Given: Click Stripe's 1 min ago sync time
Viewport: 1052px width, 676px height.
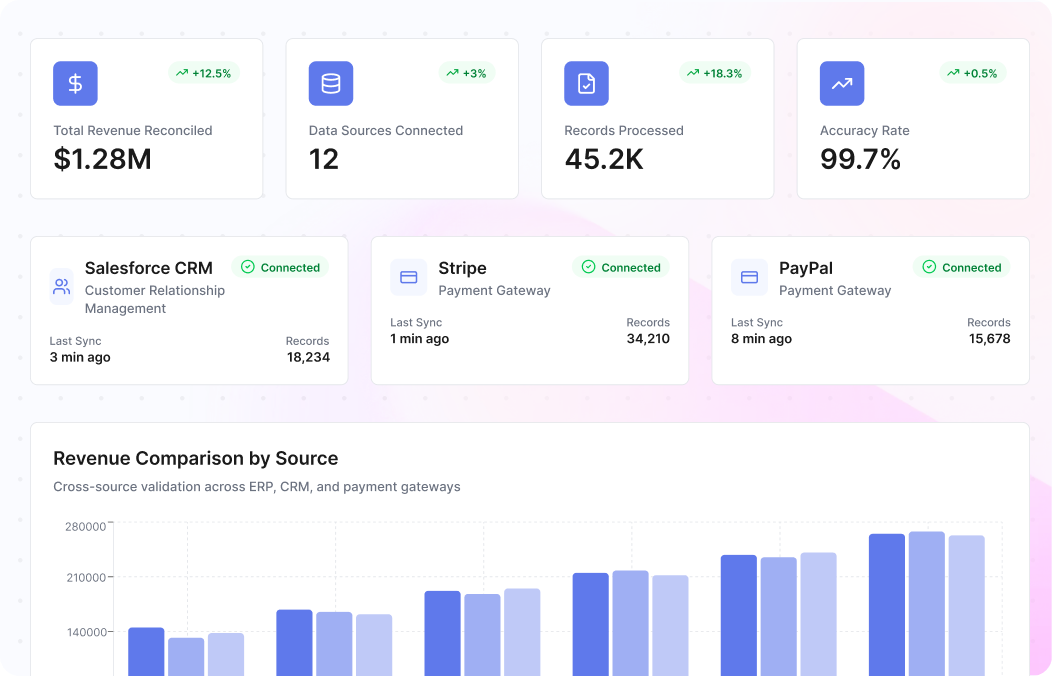Looking at the screenshot, I should 419,339.
